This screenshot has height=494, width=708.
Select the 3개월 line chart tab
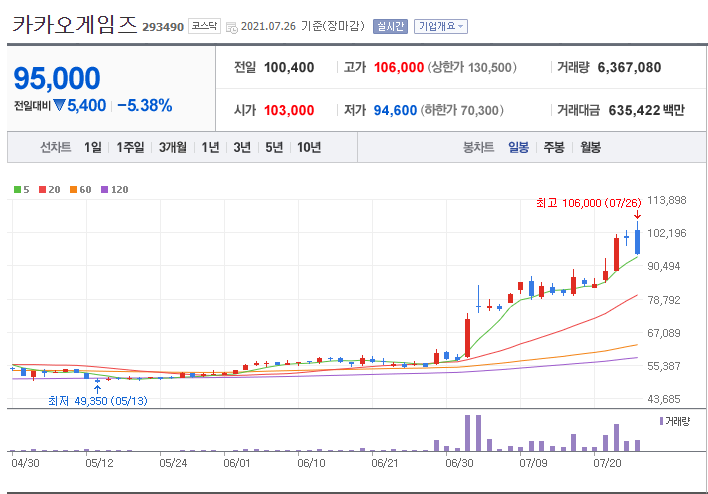[x=172, y=147]
